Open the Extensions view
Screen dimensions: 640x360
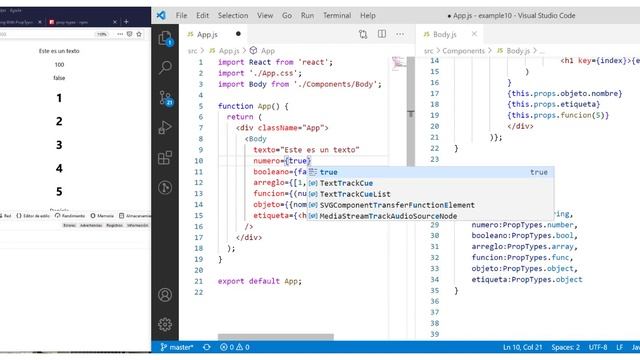coord(165,158)
